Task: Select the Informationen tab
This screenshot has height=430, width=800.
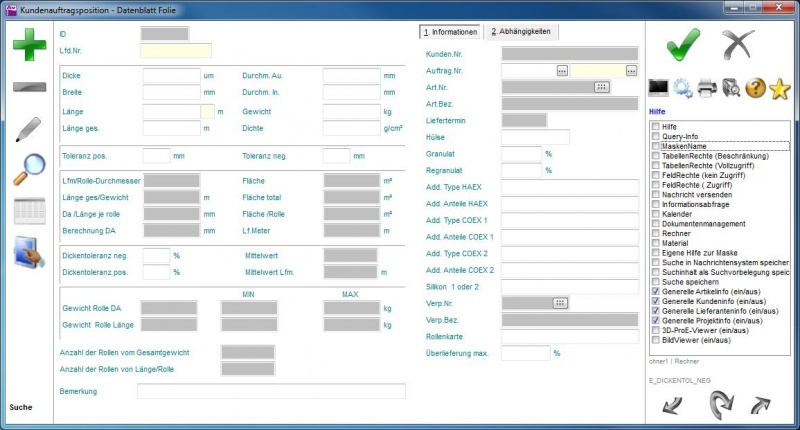Action: [x=450, y=32]
